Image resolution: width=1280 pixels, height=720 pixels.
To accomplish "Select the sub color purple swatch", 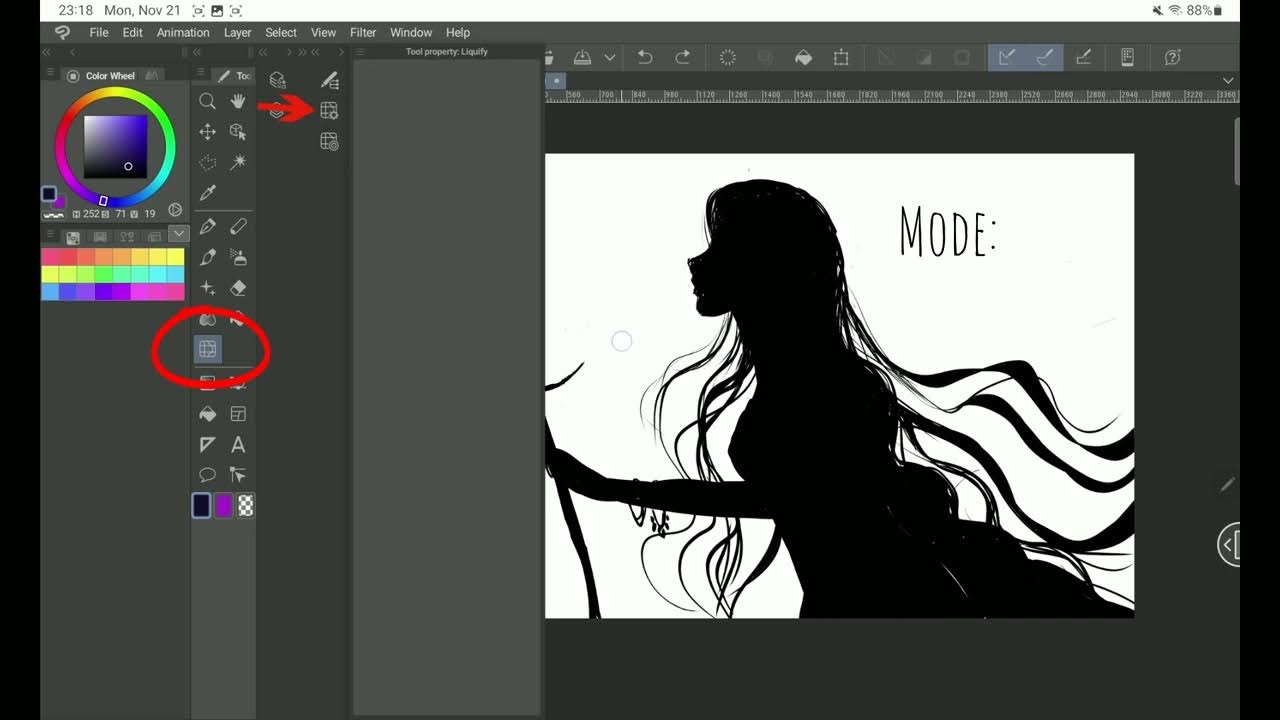I will [x=224, y=506].
